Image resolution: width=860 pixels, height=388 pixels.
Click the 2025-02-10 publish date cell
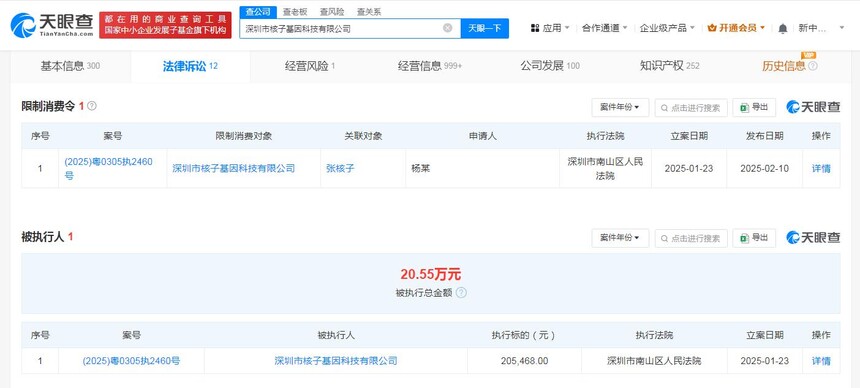pyautogui.click(x=765, y=168)
